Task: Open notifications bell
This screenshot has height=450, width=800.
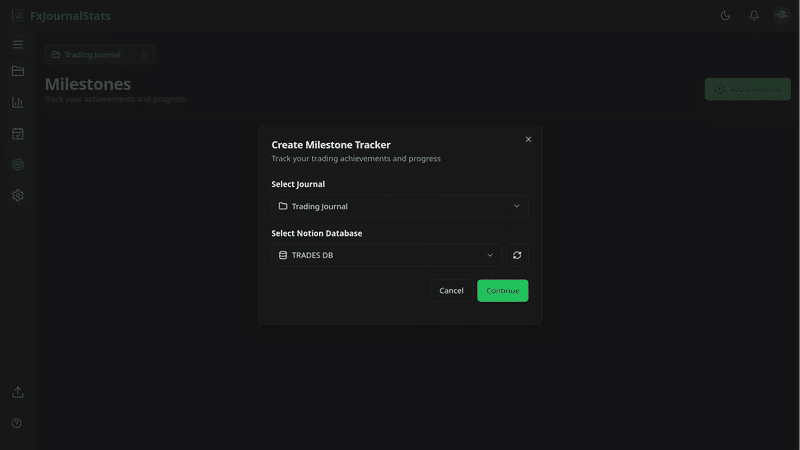Action: coord(754,16)
